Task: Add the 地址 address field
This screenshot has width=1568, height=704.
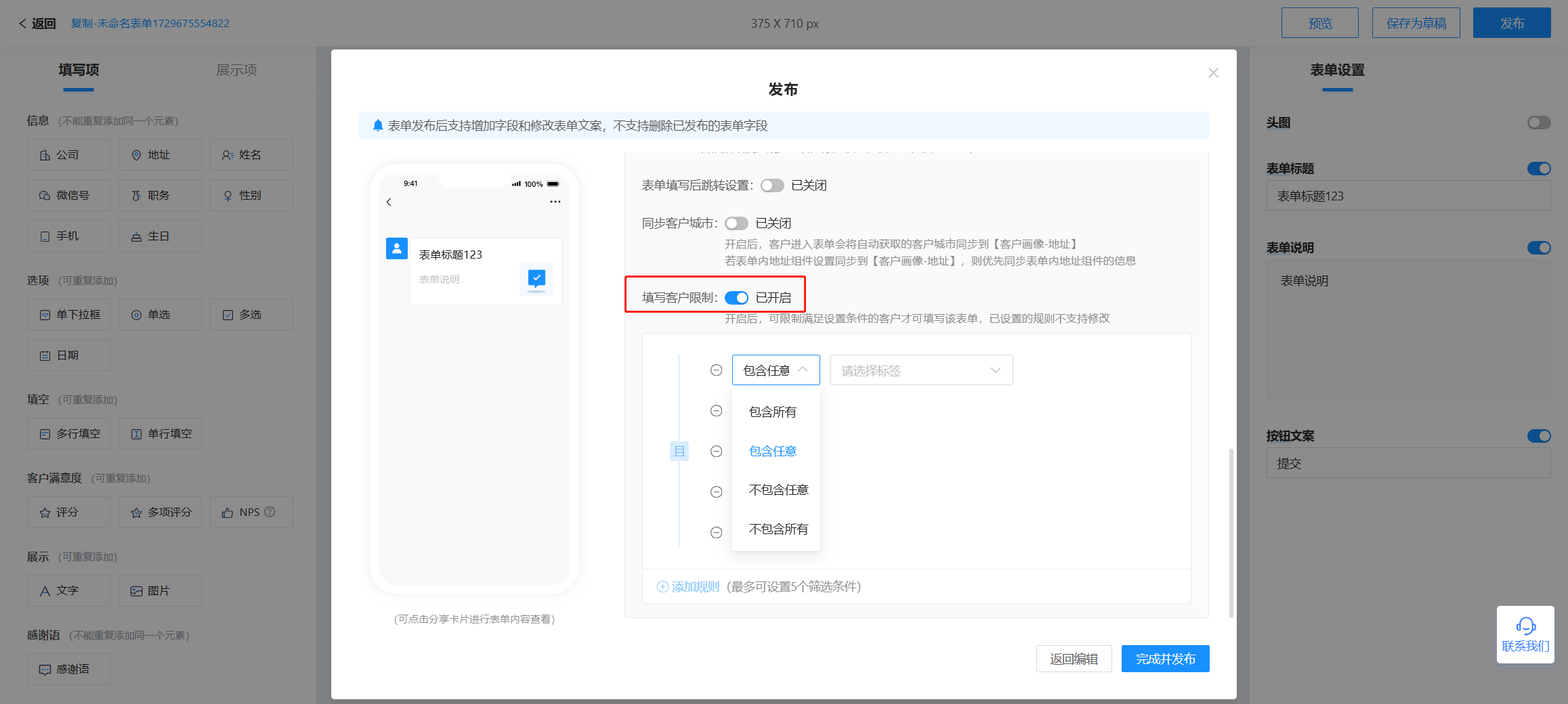Action: point(160,155)
